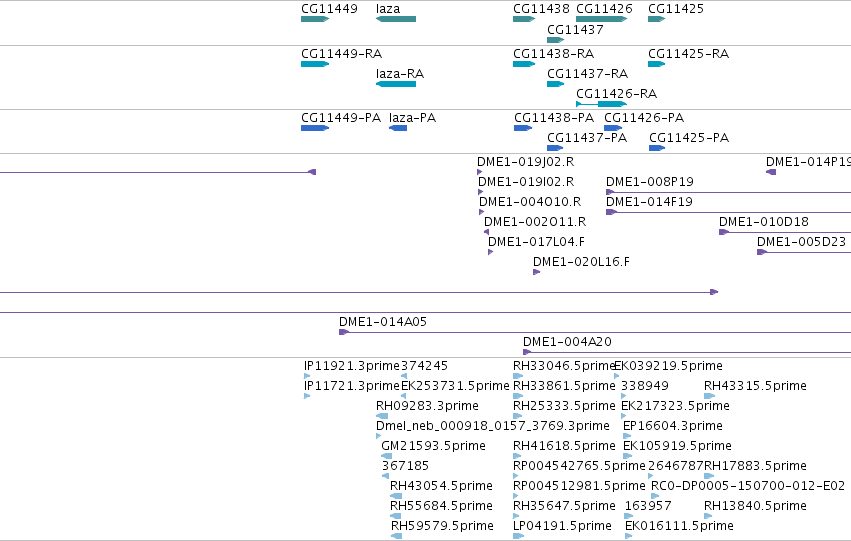
Task: Click the RC0-DP0005-150700-012-E02 EST label
Action: 748,486
